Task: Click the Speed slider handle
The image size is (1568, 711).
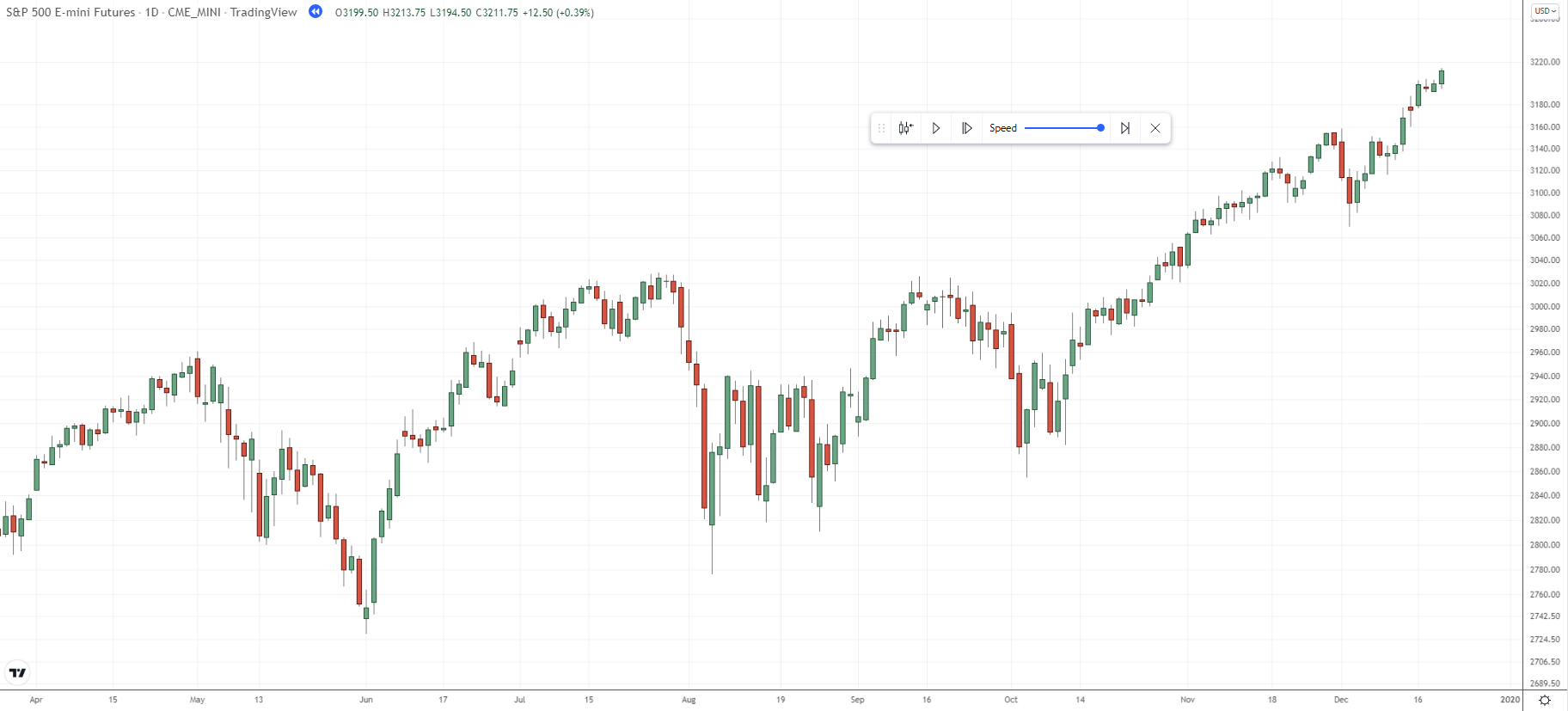Action: click(1100, 128)
